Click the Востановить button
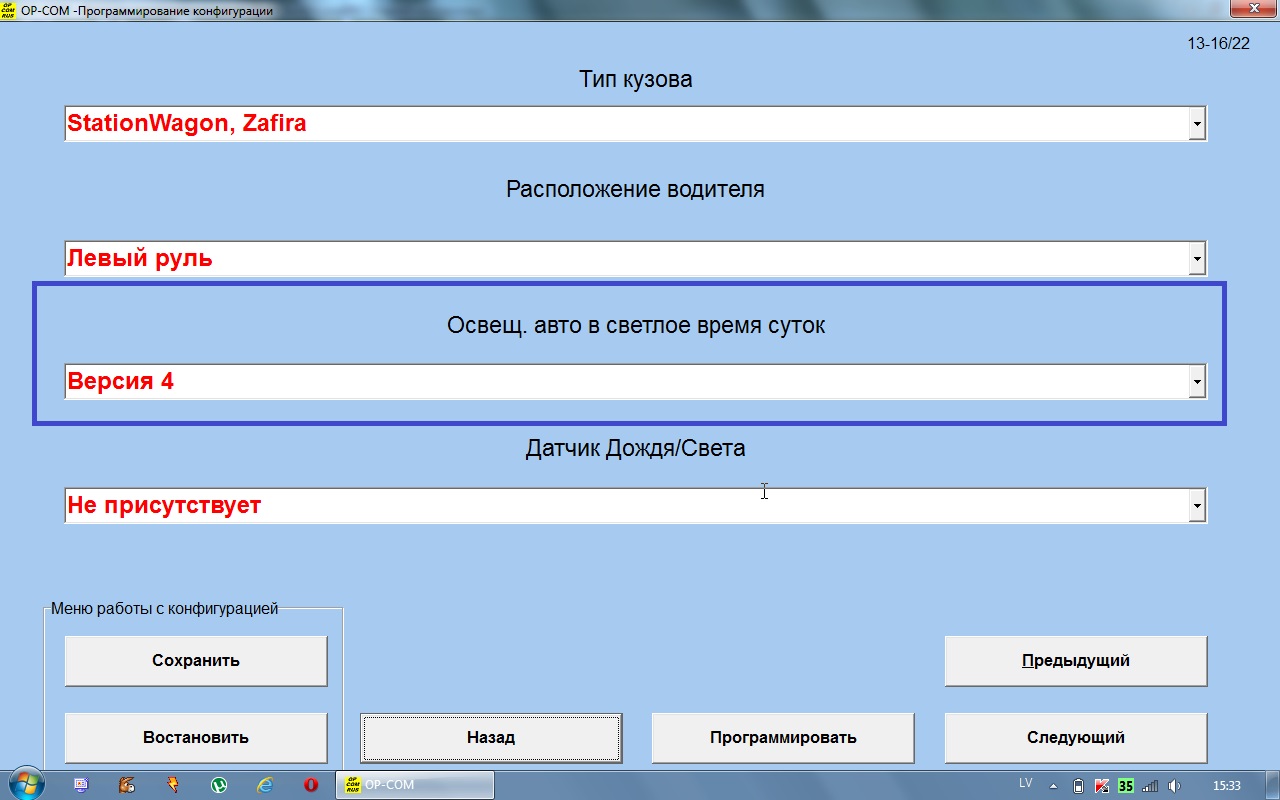Viewport: 1280px width, 800px height. 196,738
